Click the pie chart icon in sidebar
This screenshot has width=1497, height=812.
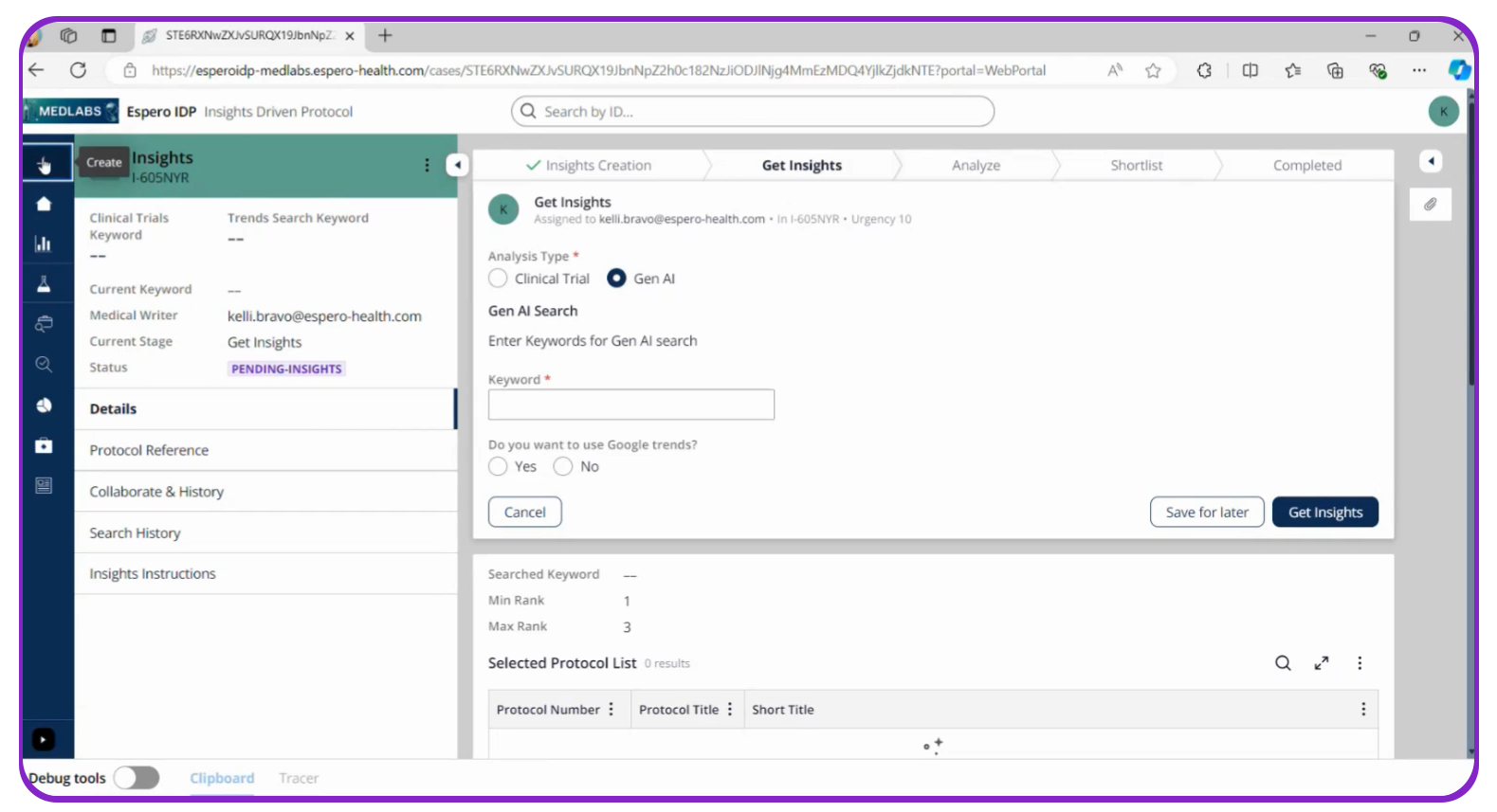coord(44,406)
